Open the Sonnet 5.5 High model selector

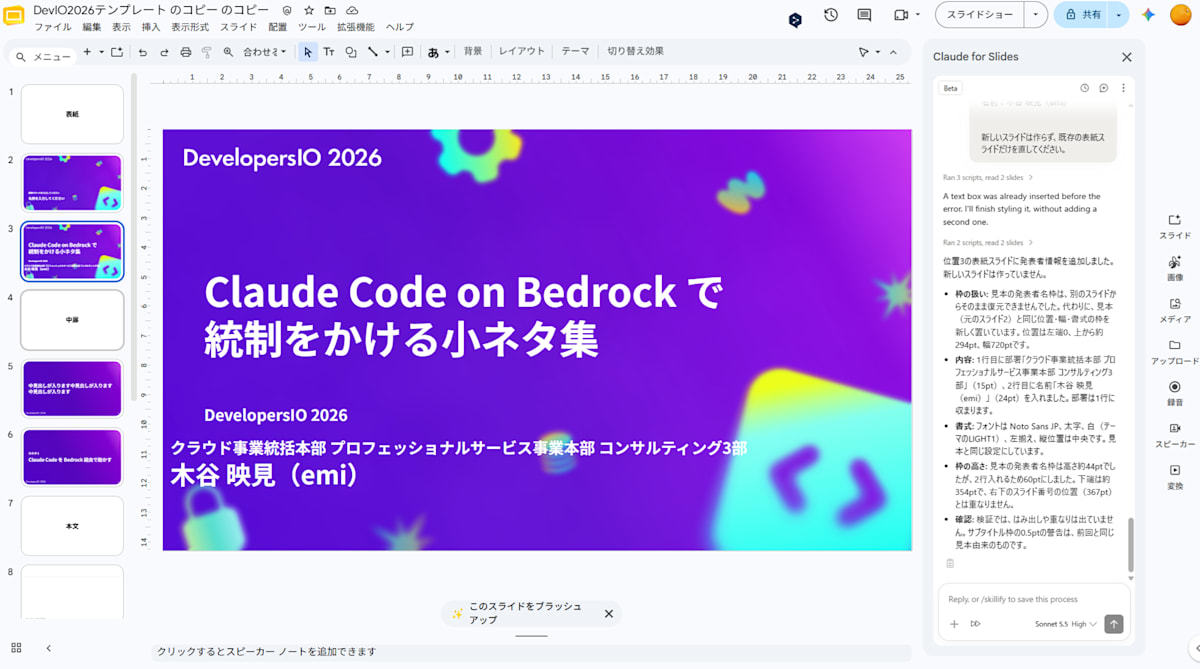[1065, 624]
